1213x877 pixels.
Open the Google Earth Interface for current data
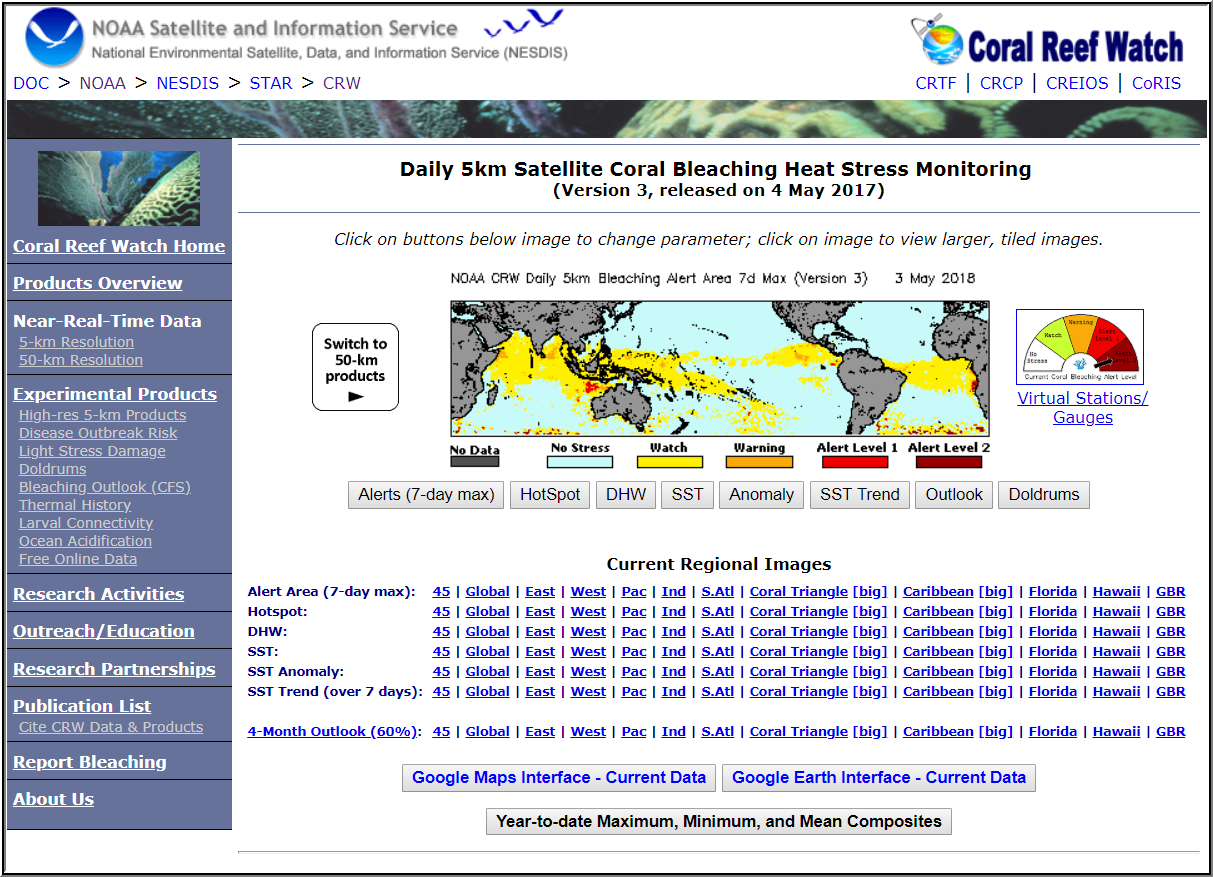click(878, 778)
